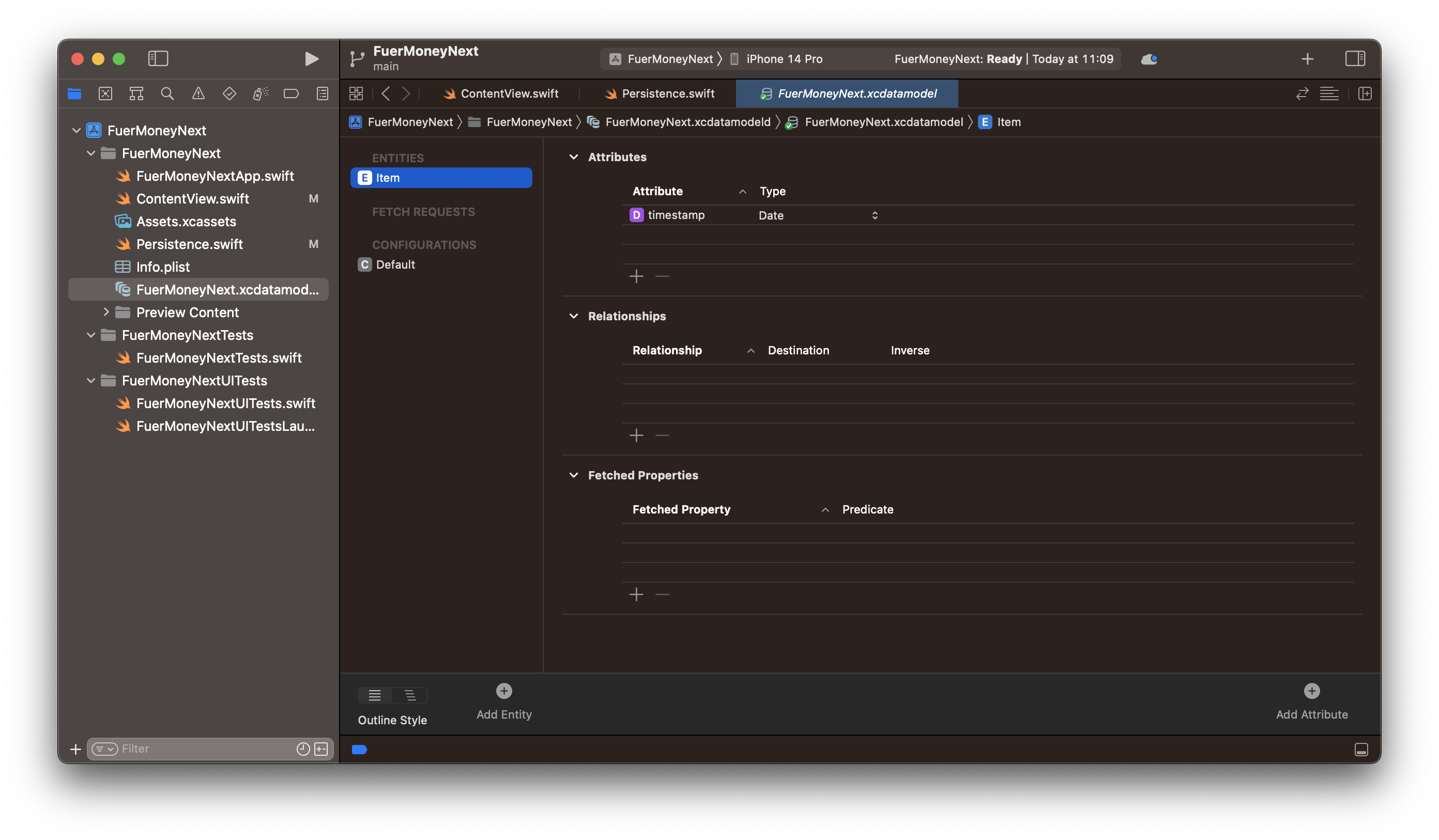Open the Test navigator

(x=229, y=93)
